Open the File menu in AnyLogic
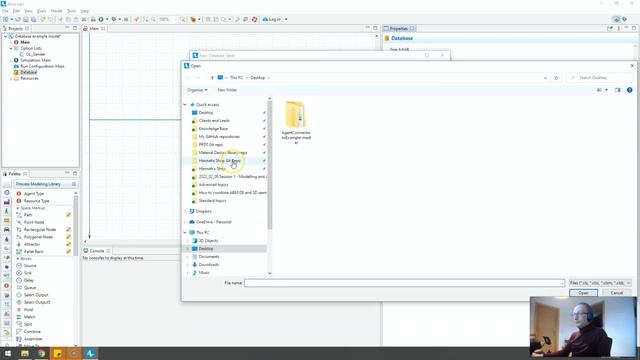The width and height of the screenshot is (640, 360). click(5, 11)
